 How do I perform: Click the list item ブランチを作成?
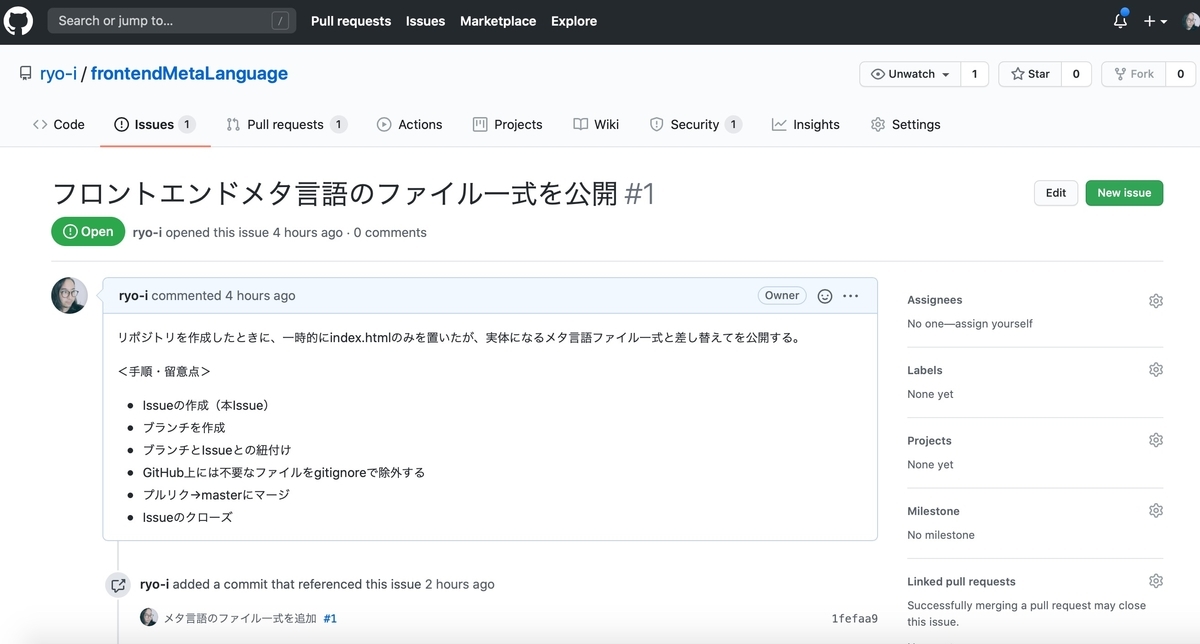pos(184,427)
